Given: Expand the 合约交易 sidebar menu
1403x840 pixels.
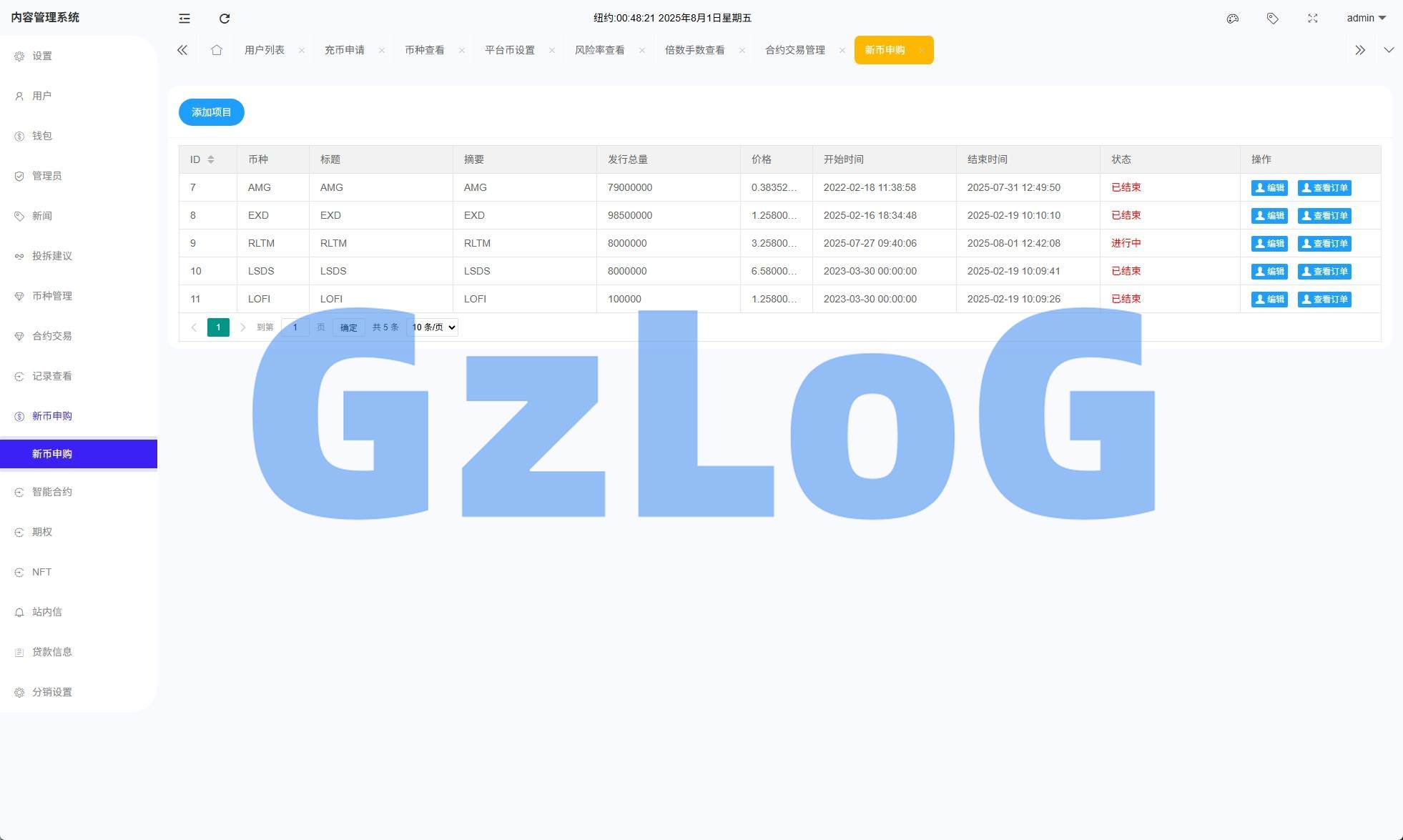Looking at the screenshot, I should pyautogui.click(x=51, y=336).
